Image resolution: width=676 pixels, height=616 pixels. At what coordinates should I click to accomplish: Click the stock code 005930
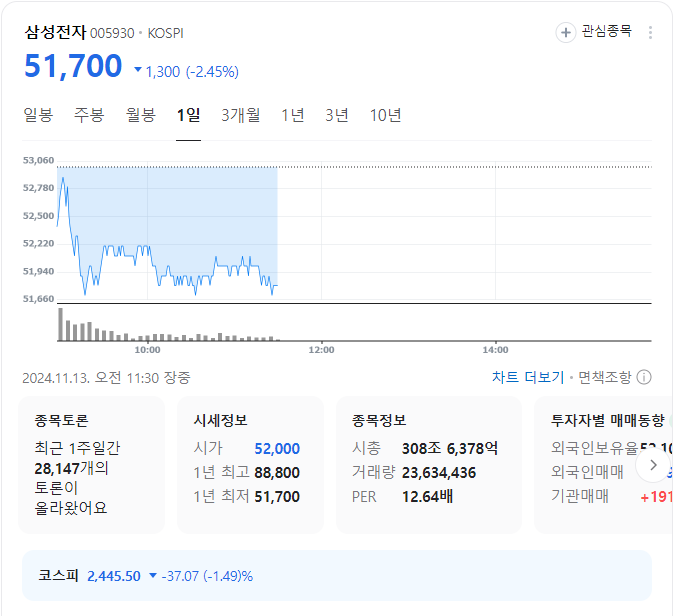tap(112, 33)
